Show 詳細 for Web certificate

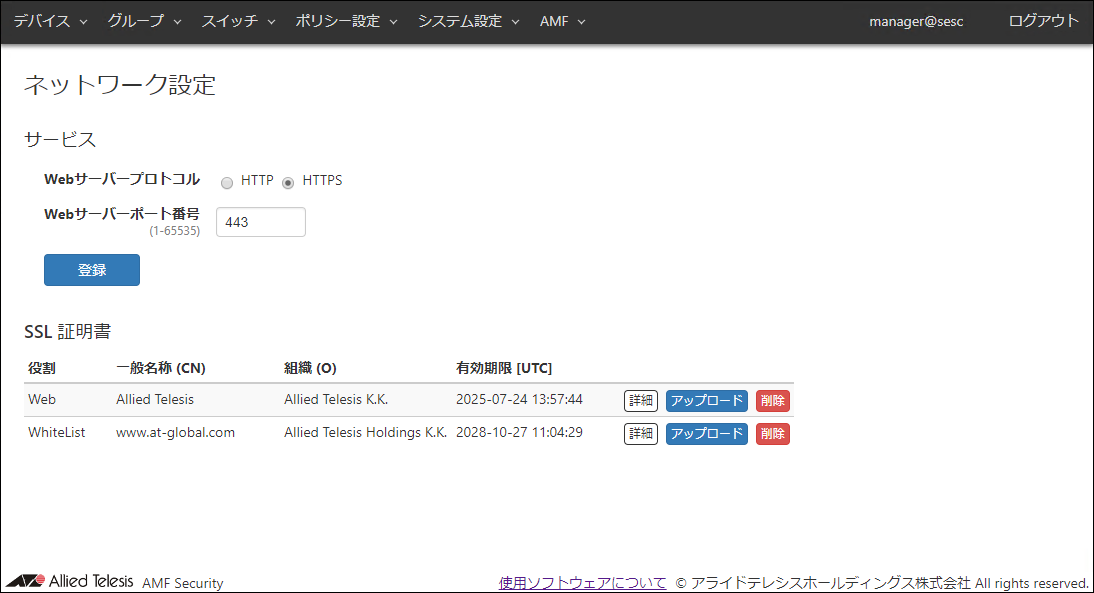point(640,400)
